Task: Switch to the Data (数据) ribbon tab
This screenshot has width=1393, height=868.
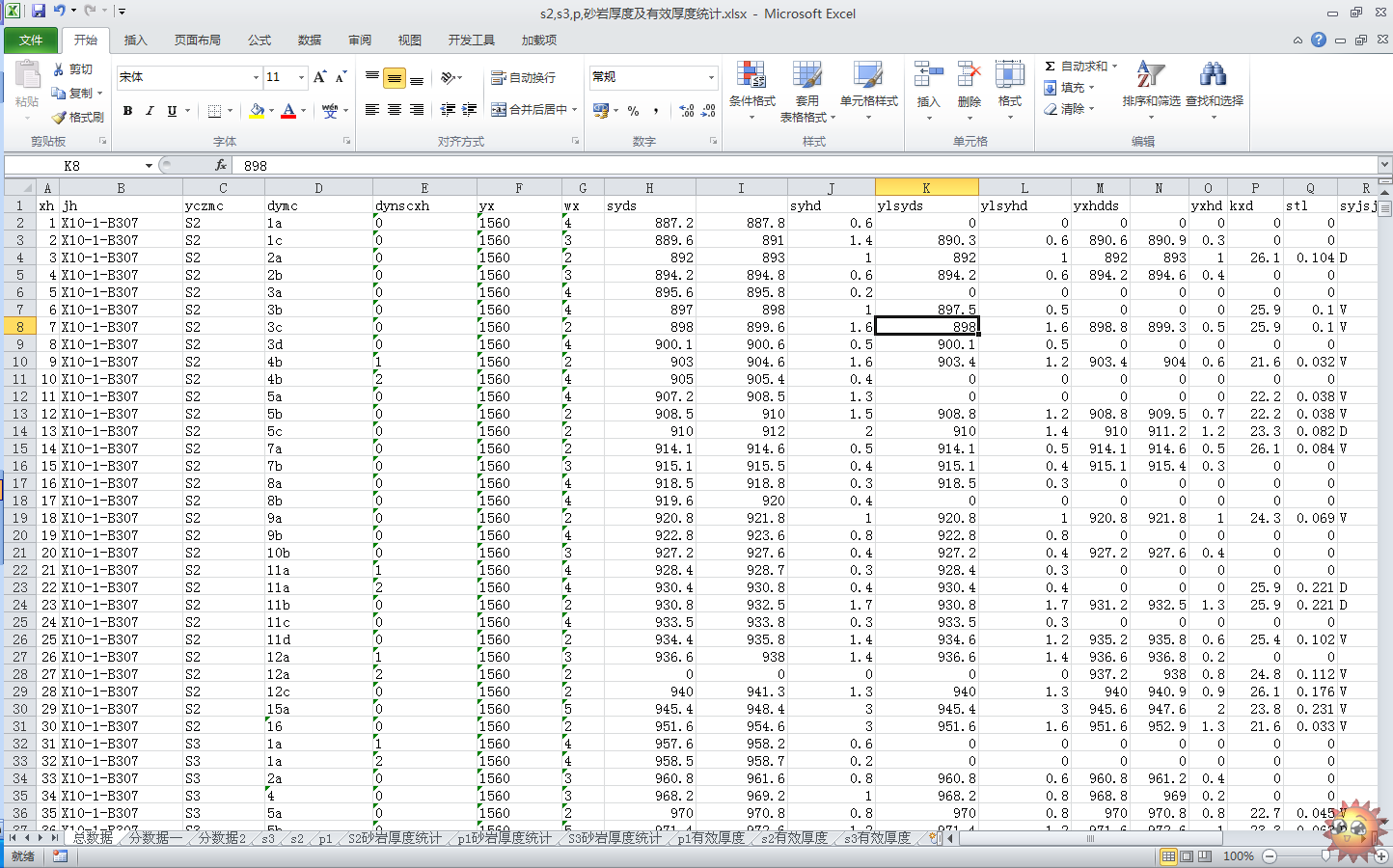Action: pos(310,41)
